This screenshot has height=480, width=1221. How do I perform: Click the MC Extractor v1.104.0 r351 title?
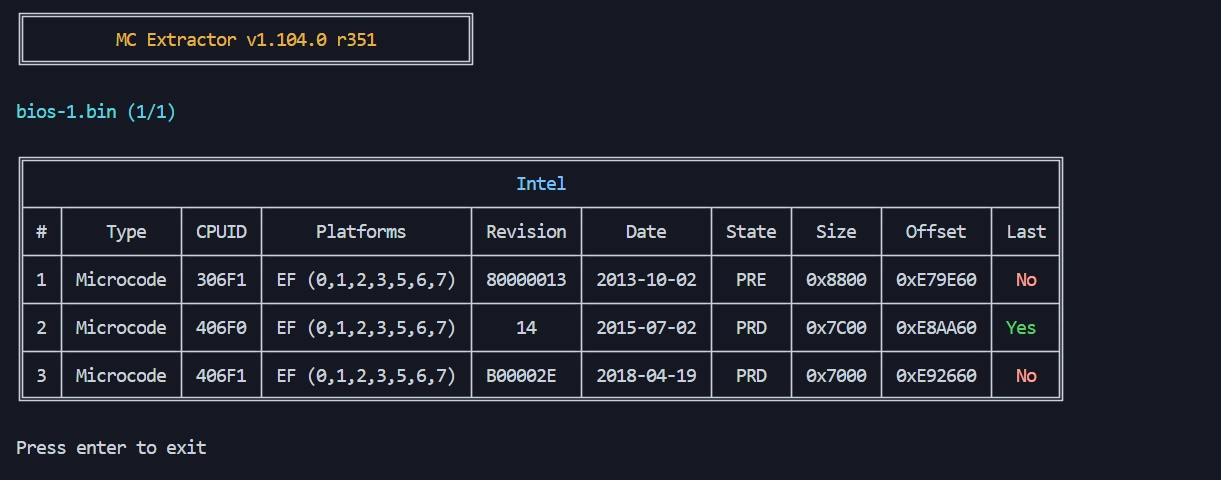[246, 40]
